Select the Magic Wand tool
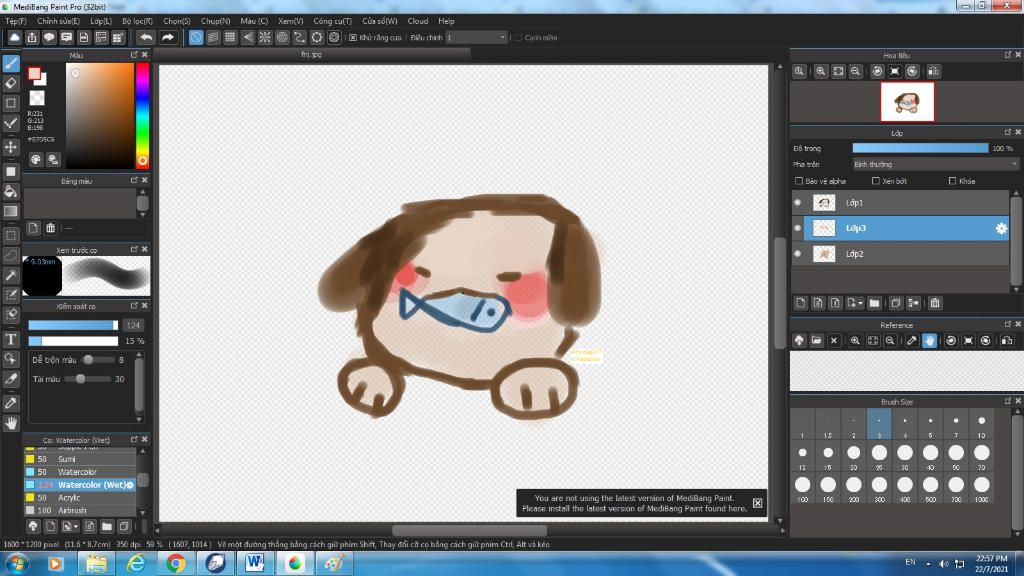This screenshot has height=576, width=1024. [x=11, y=275]
